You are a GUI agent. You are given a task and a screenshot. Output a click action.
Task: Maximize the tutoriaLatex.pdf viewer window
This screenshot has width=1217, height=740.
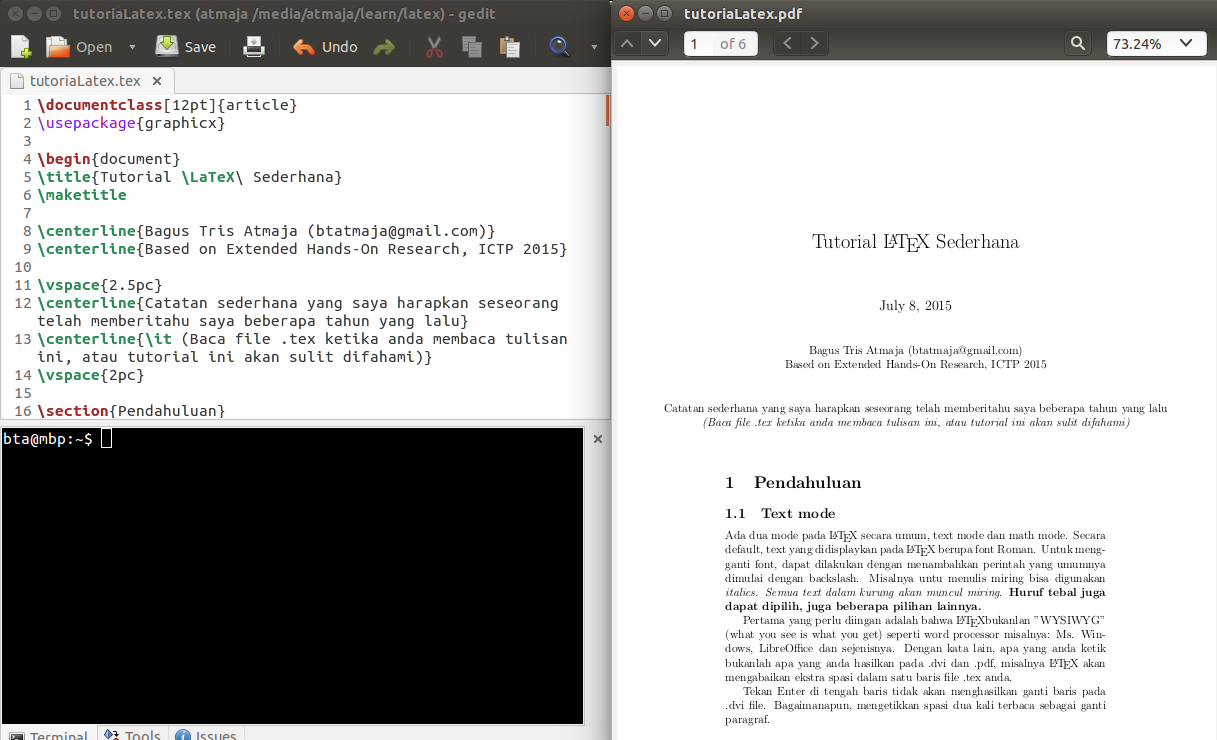(x=664, y=13)
